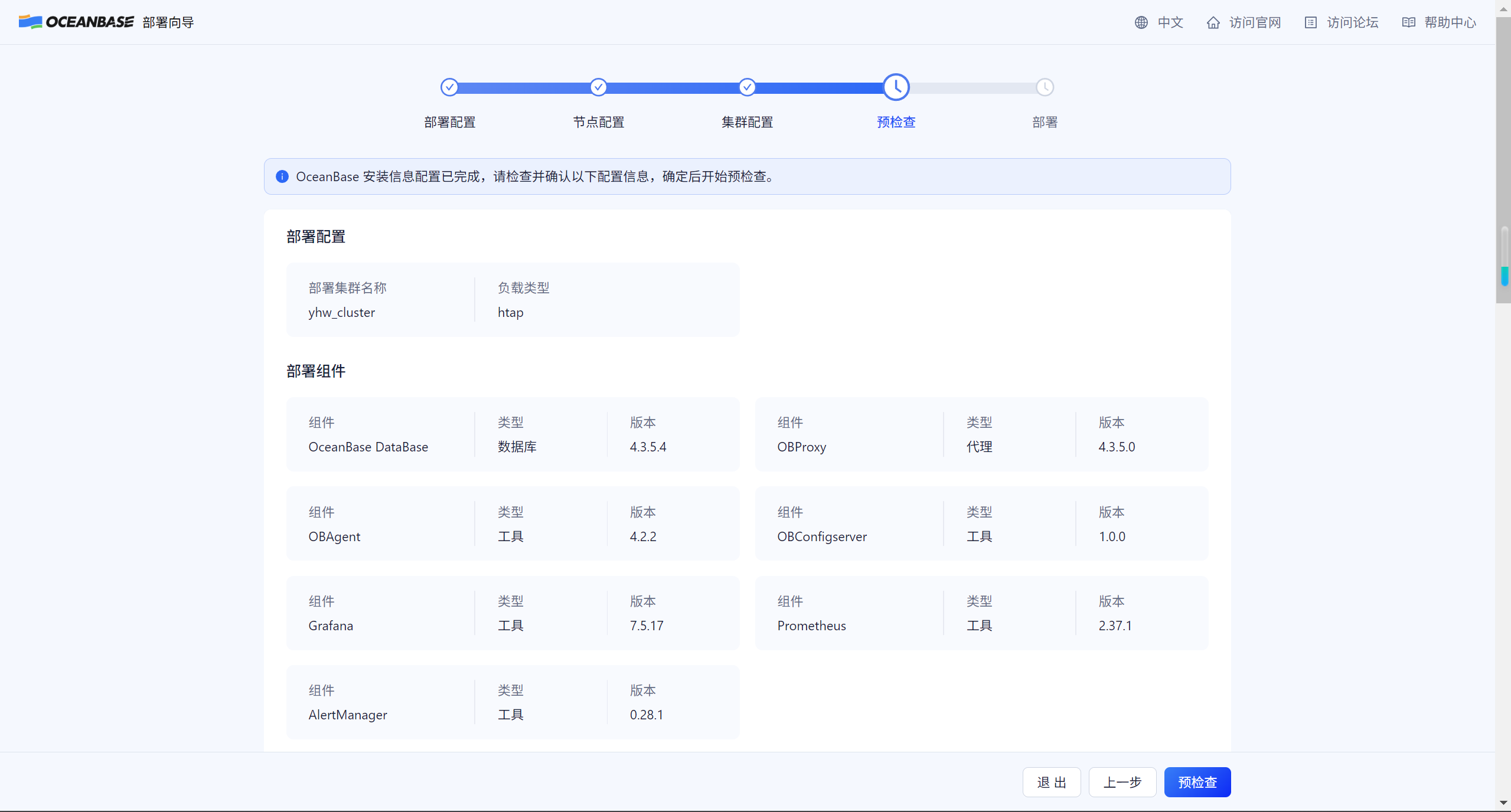The width and height of the screenshot is (1511, 812).
Task: Click the home icon for official website
Action: point(1213,22)
